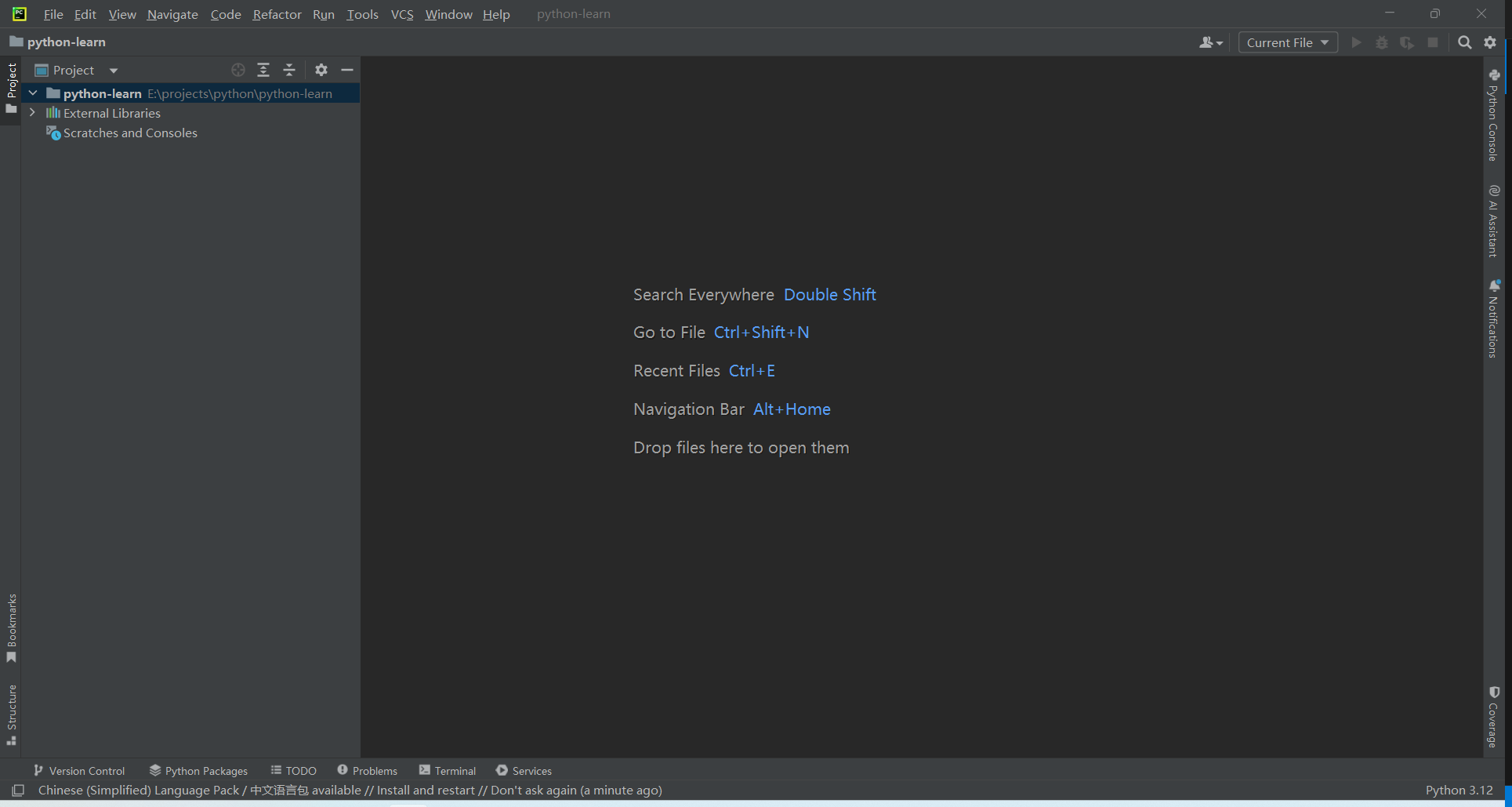Open the Refactor menu
Viewport: 1512px width, 807px height.
[x=277, y=14]
